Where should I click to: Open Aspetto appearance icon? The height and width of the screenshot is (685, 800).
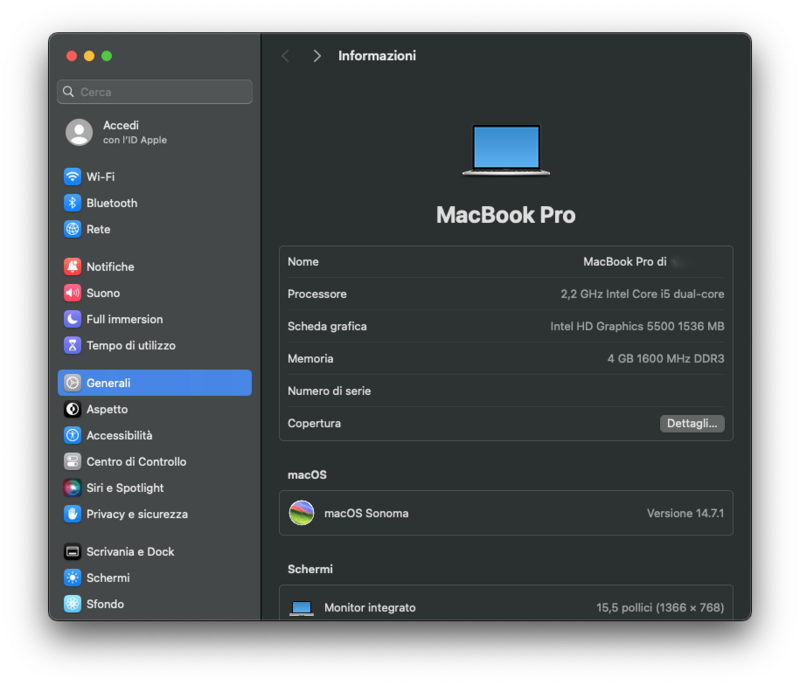(72, 409)
